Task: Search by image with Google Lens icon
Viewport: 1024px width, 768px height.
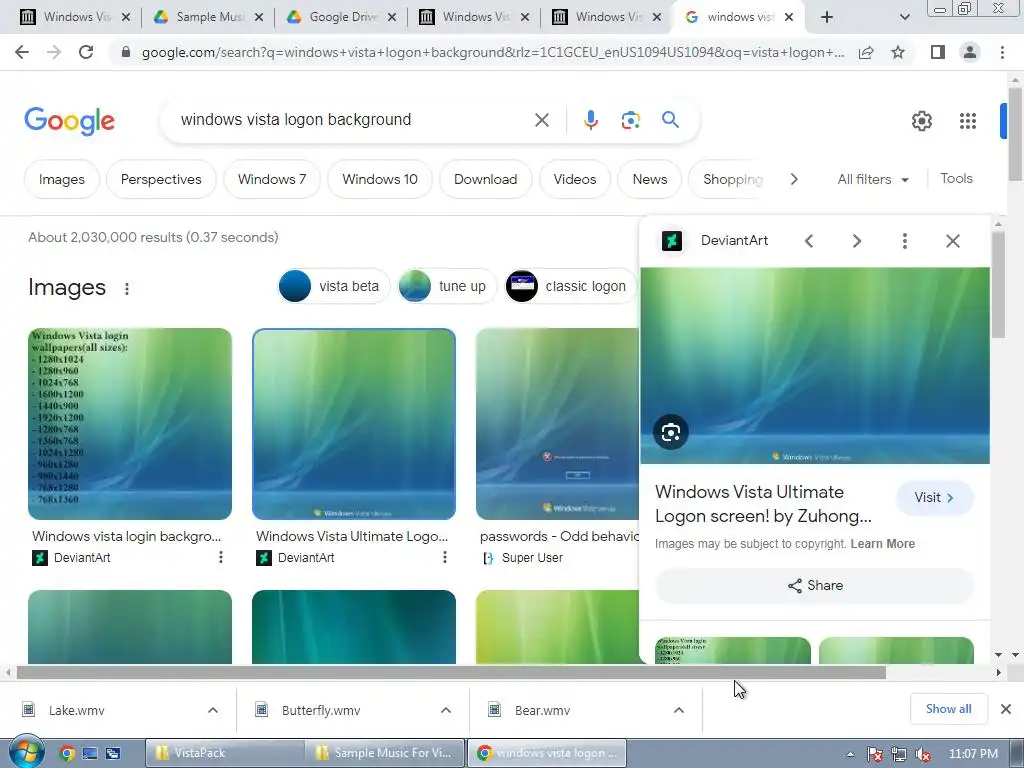Action: point(630,120)
